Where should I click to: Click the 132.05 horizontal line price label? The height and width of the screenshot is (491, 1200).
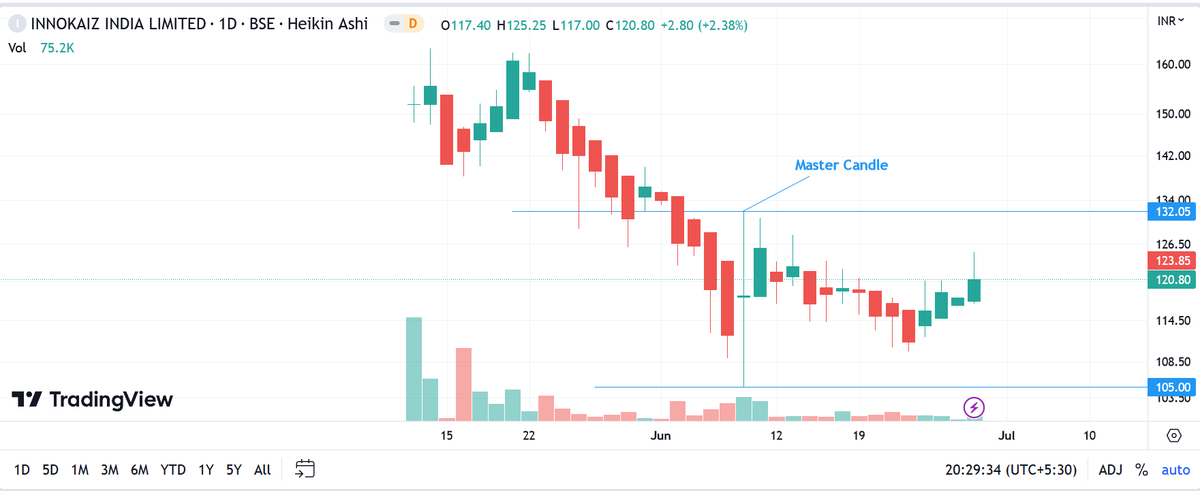(1170, 212)
